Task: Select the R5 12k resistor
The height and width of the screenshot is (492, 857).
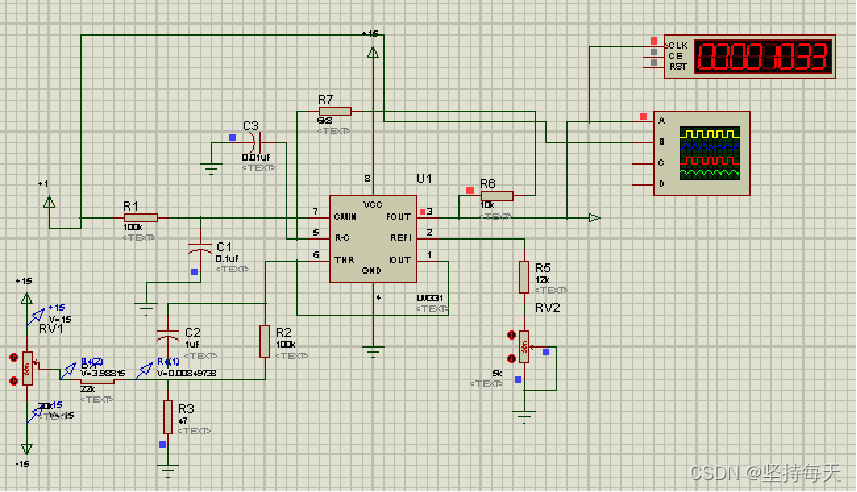Action: (x=524, y=277)
